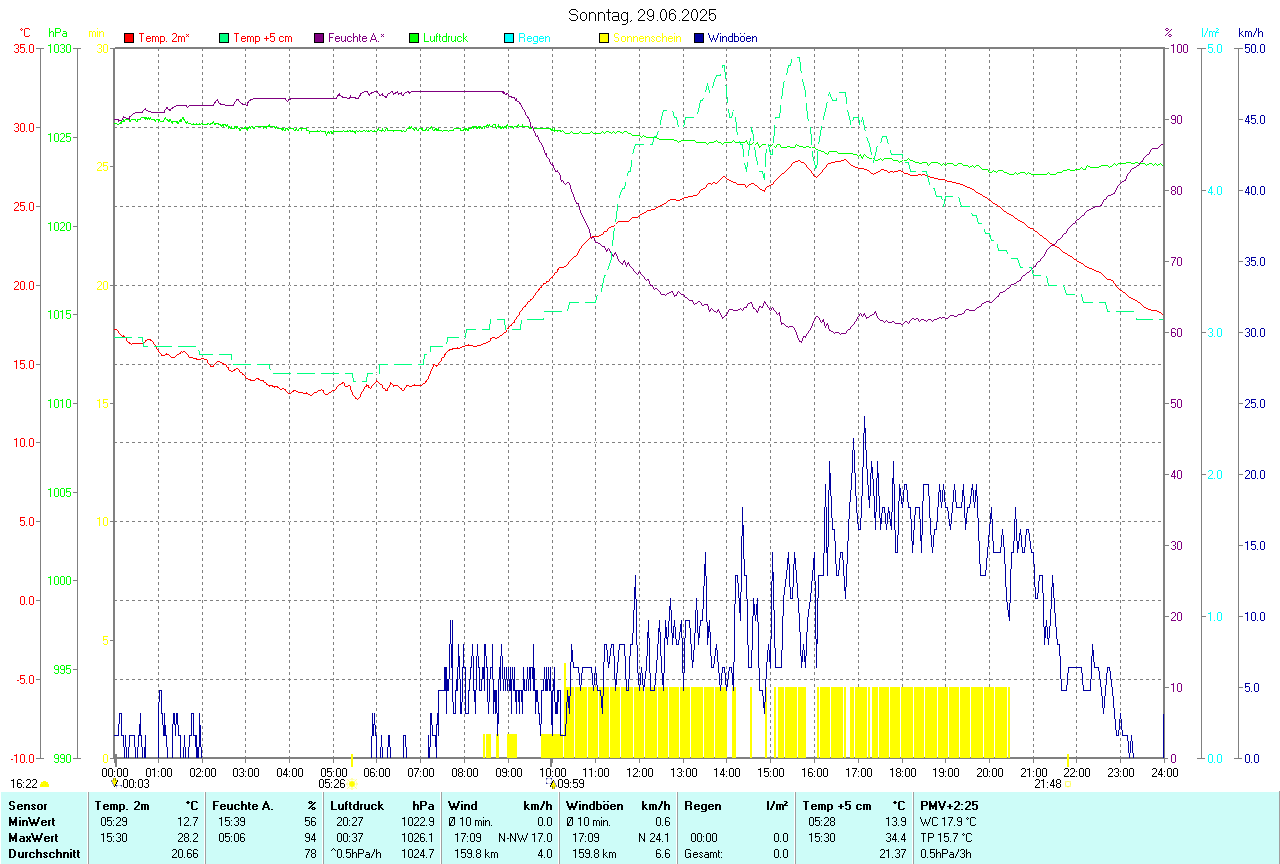Click the sunrise sun icon beside 05:26

pyautogui.click(x=352, y=785)
